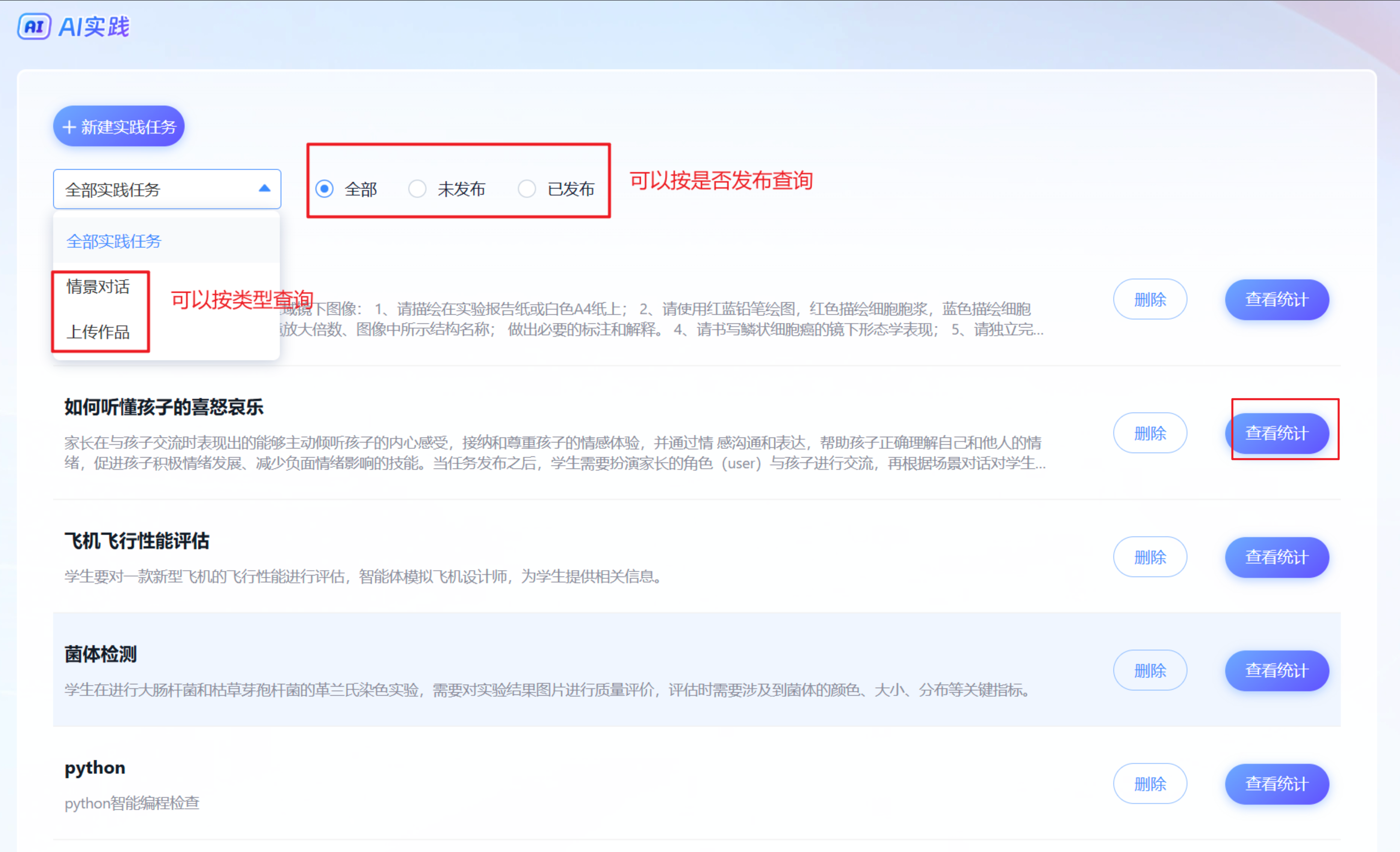1400x852 pixels.
Task: Open the 菌体检测 task title
Action: click(x=101, y=653)
